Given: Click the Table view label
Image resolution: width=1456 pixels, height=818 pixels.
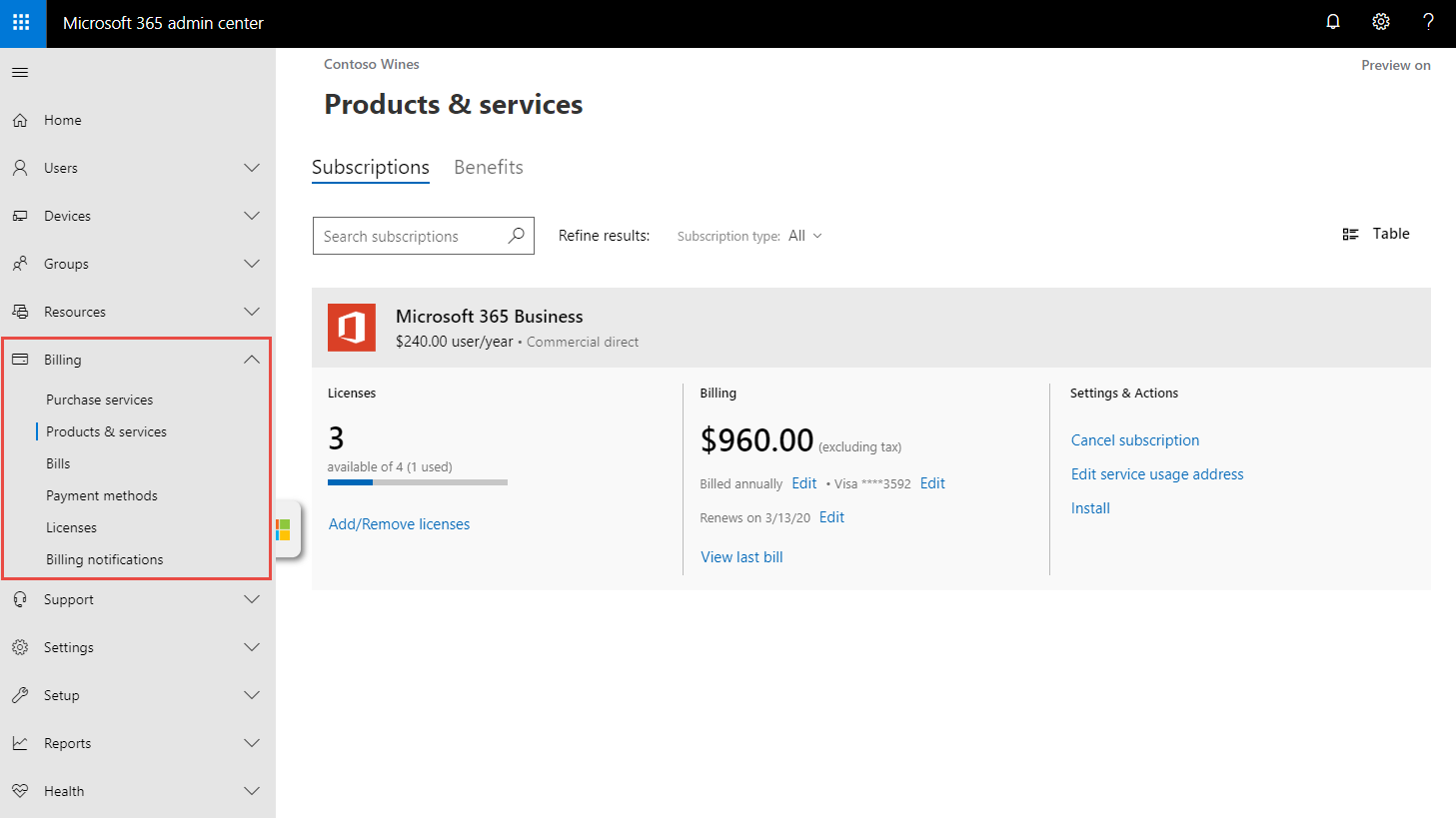Looking at the screenshot, I should (x=1391, y=234).
